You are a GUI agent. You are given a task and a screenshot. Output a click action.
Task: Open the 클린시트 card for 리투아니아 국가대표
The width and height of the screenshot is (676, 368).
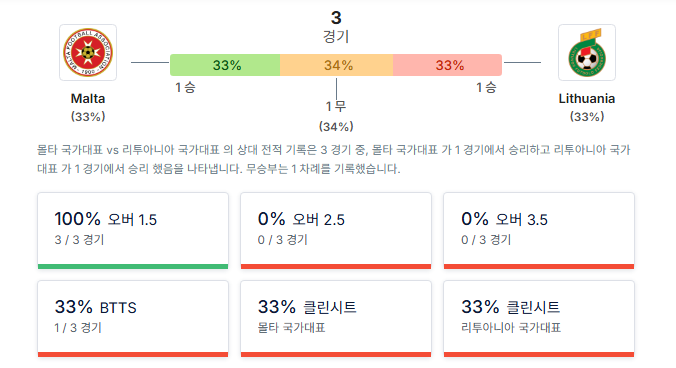click(539, 319)
